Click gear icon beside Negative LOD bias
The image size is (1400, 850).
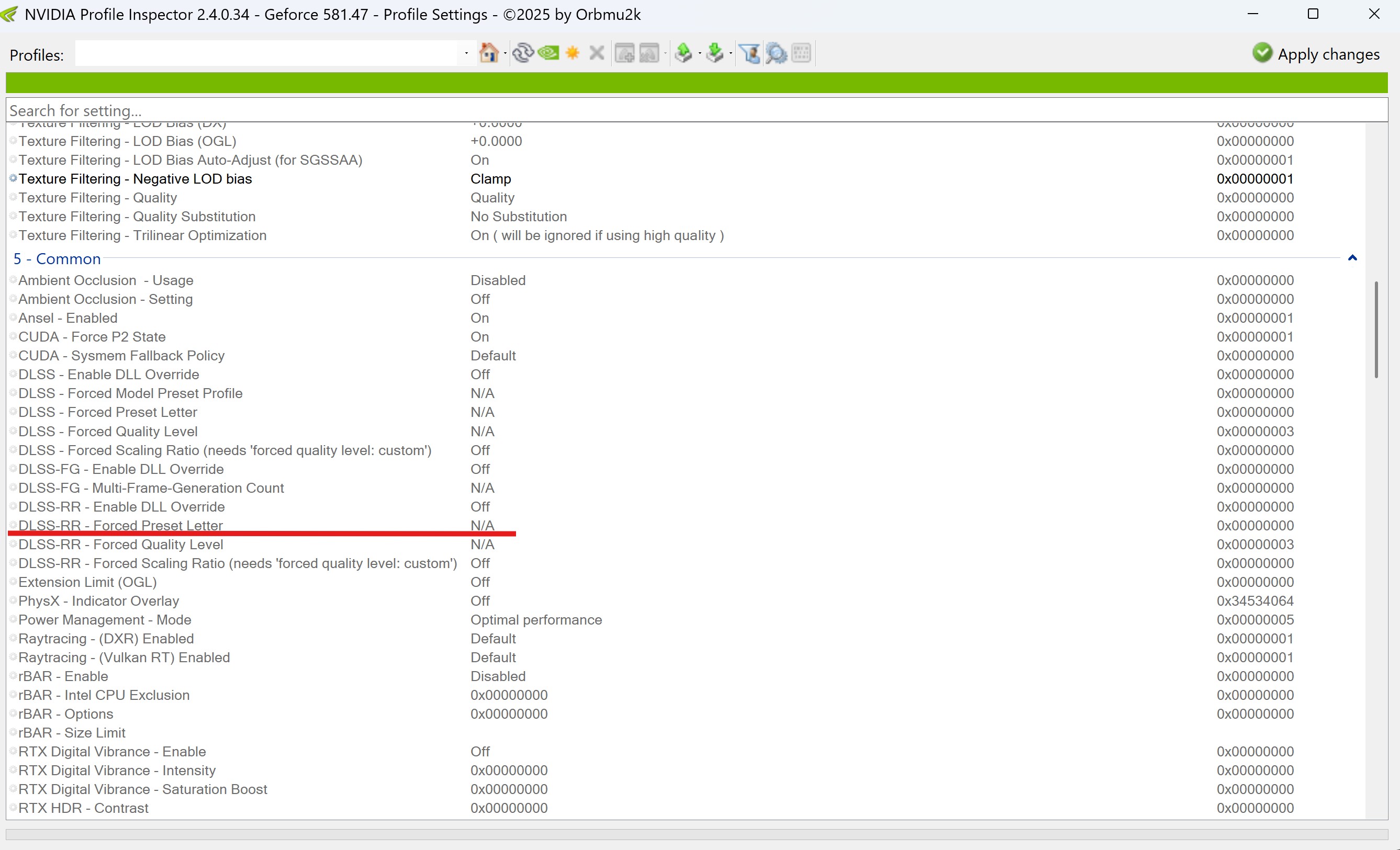(13, 178)
